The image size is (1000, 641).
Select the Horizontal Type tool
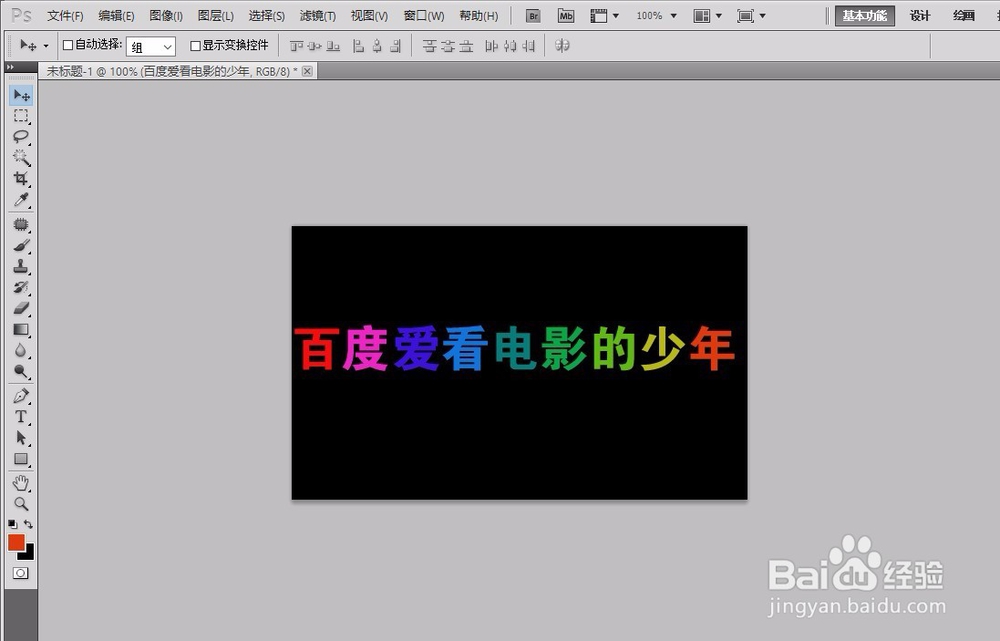(21, 417)
